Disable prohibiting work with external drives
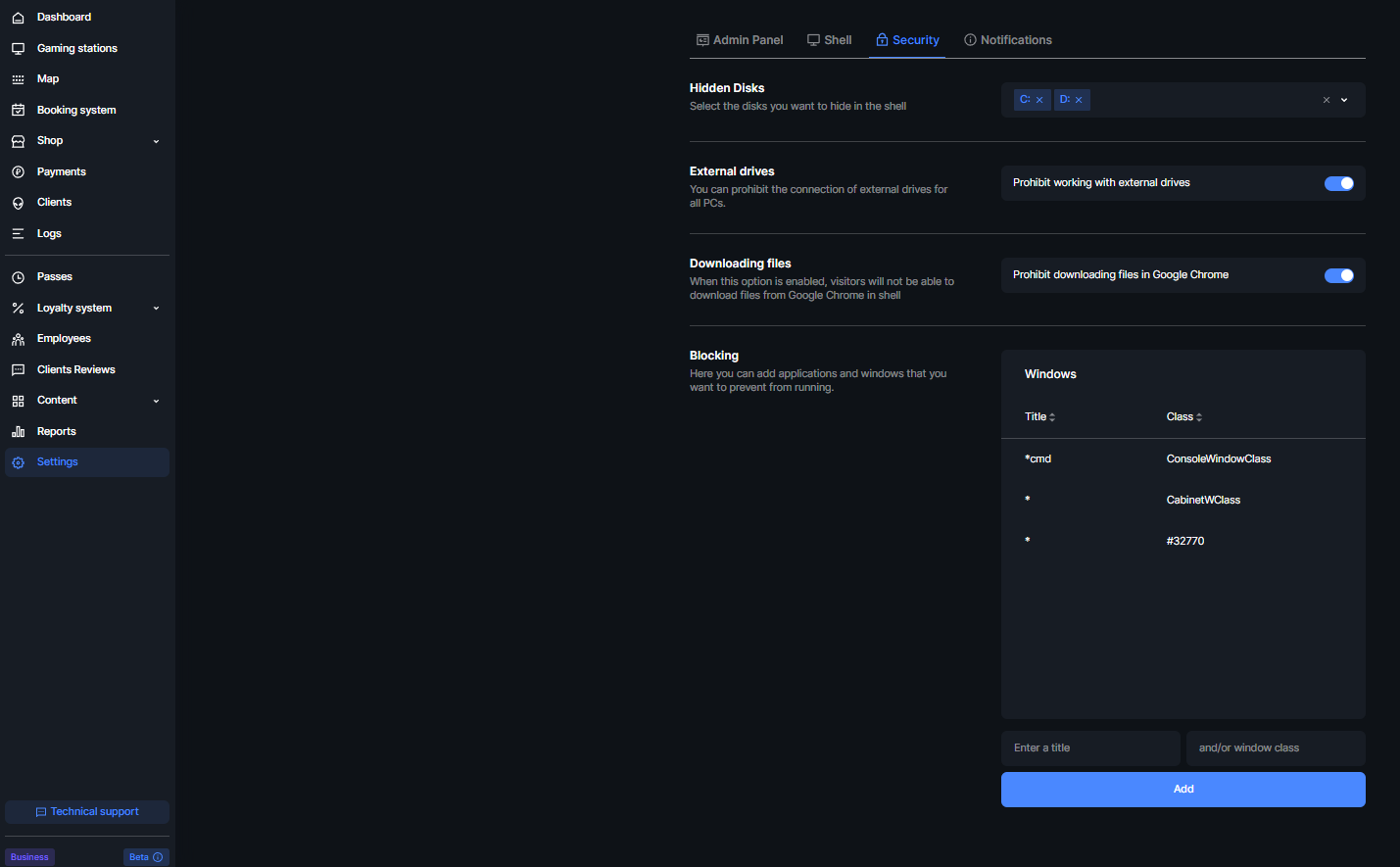Image resolution: width=1400 pixels, height=867 pixels. tap(1338, 183)
